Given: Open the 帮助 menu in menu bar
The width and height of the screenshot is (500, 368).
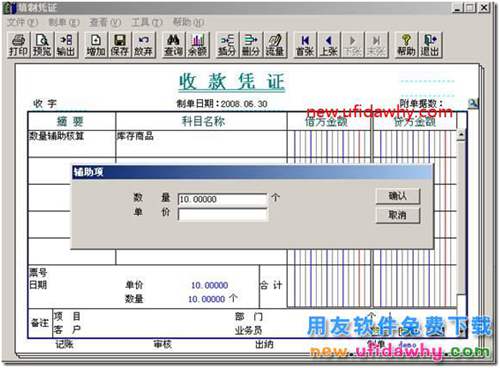Looking at the screenshot, I should coord(188,22).
